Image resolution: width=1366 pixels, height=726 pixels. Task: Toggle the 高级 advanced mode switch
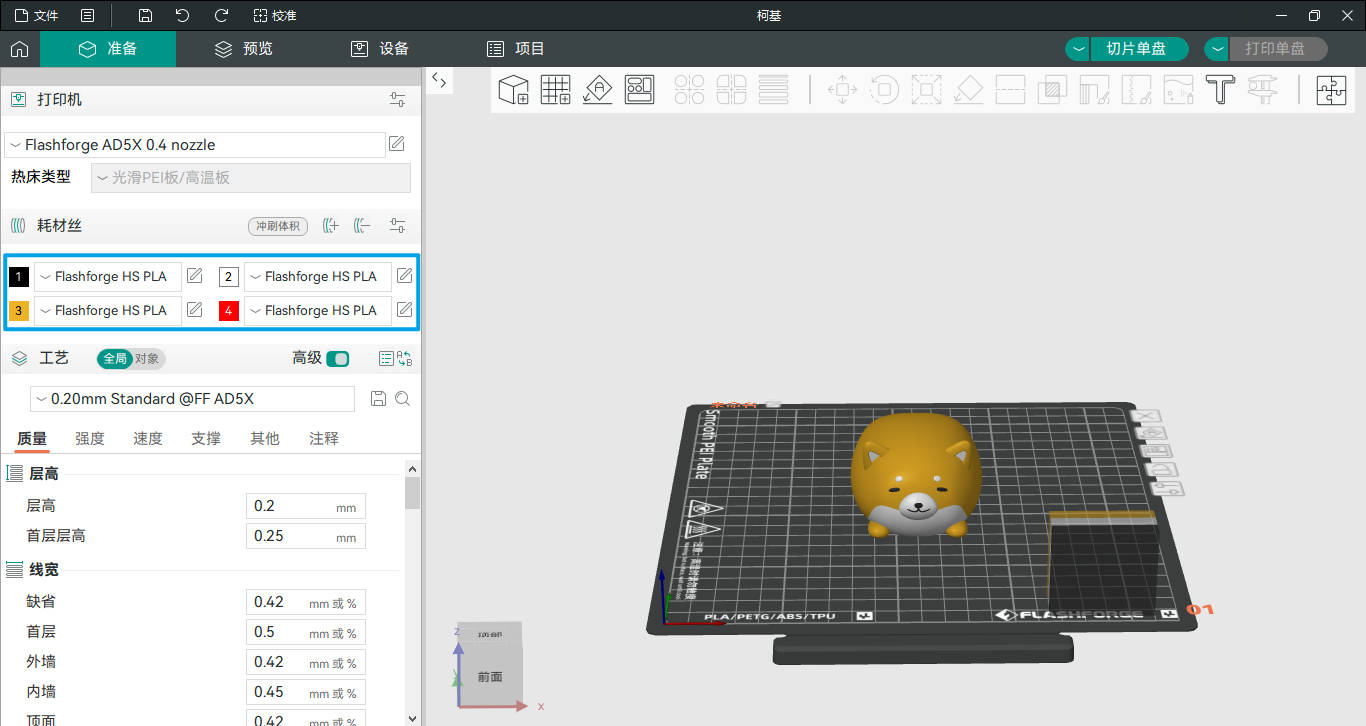[x=338, y=358]
